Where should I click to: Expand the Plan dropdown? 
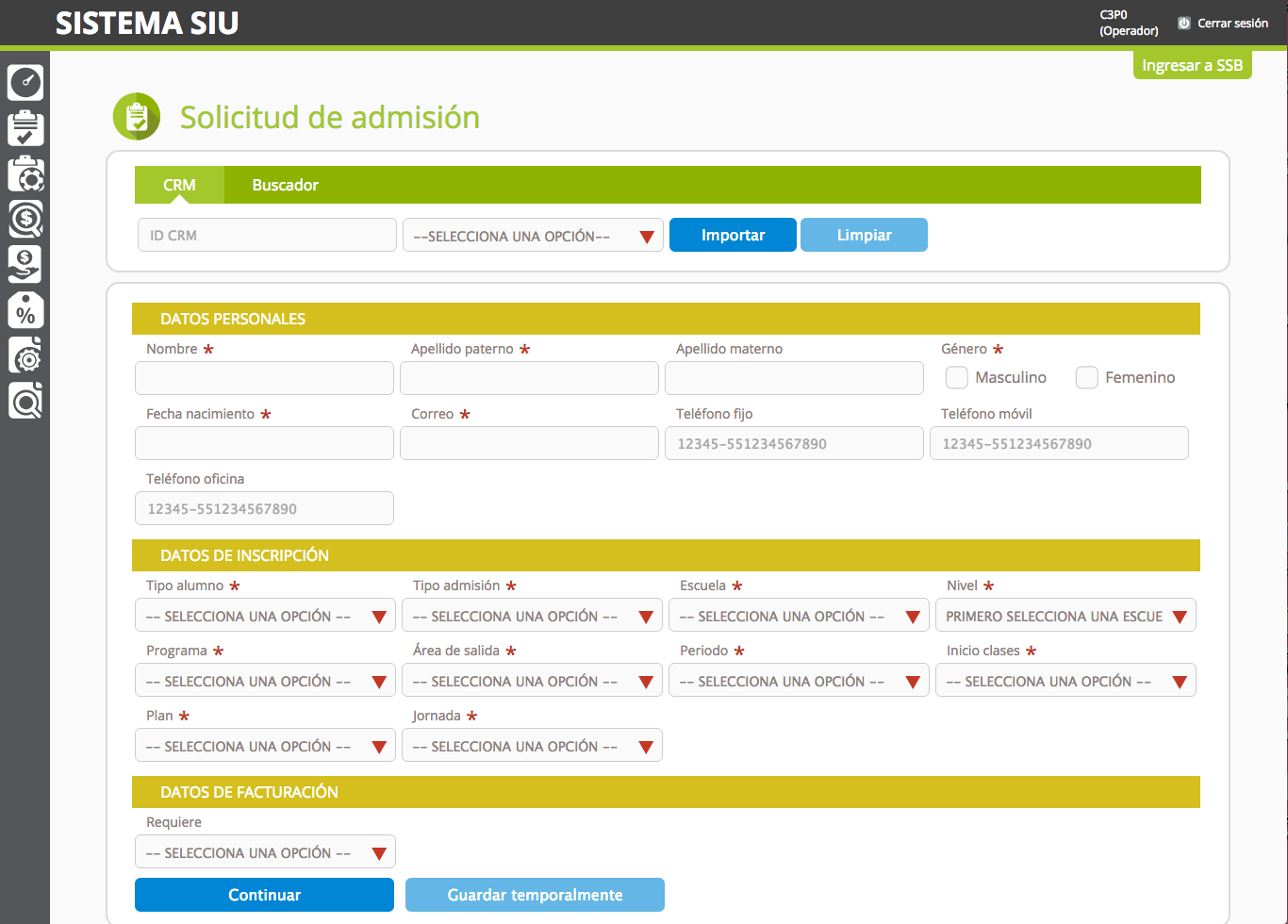coord(265,746)
